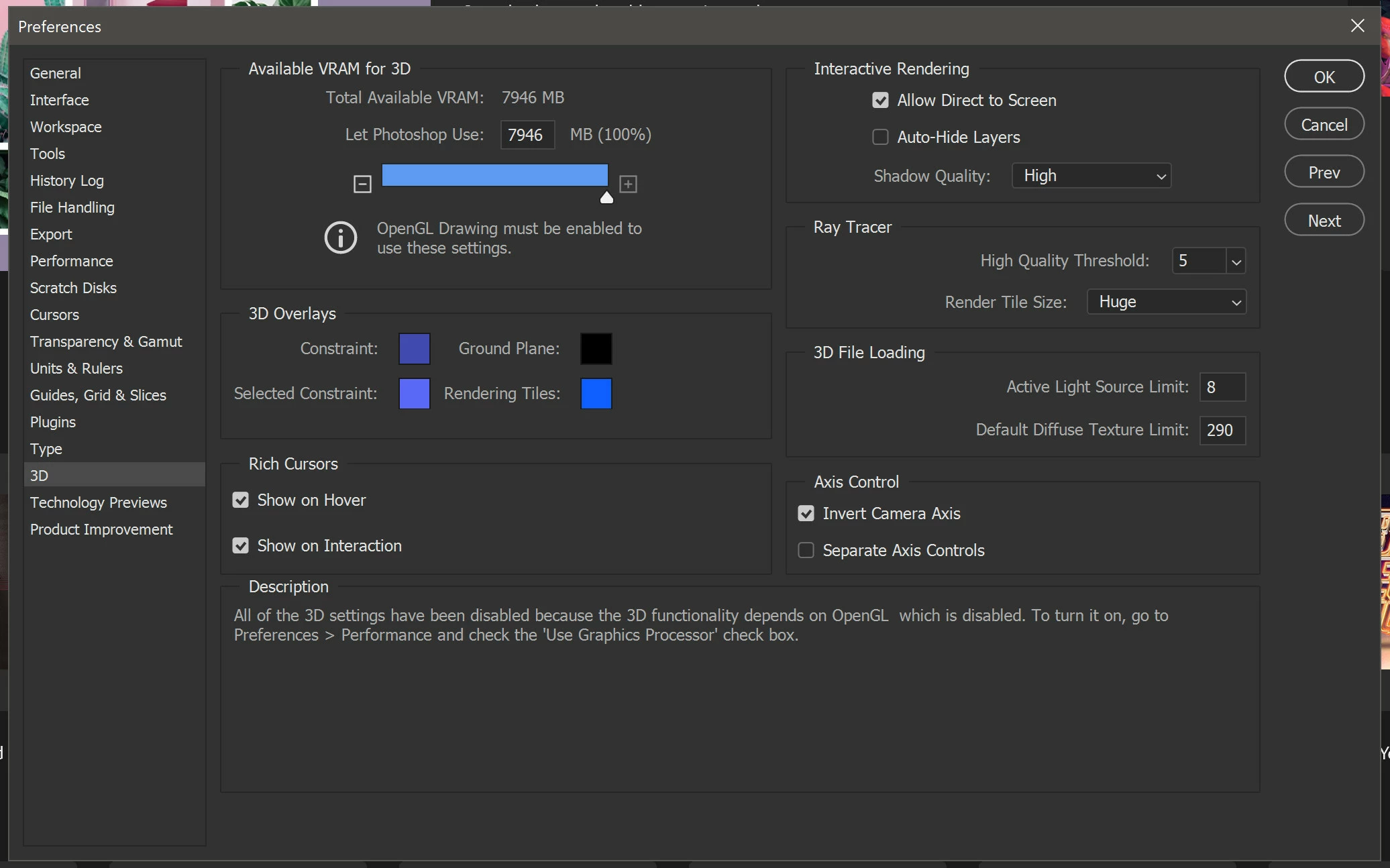Toggle Invert Camera Axis checkbox

point(806,514)
